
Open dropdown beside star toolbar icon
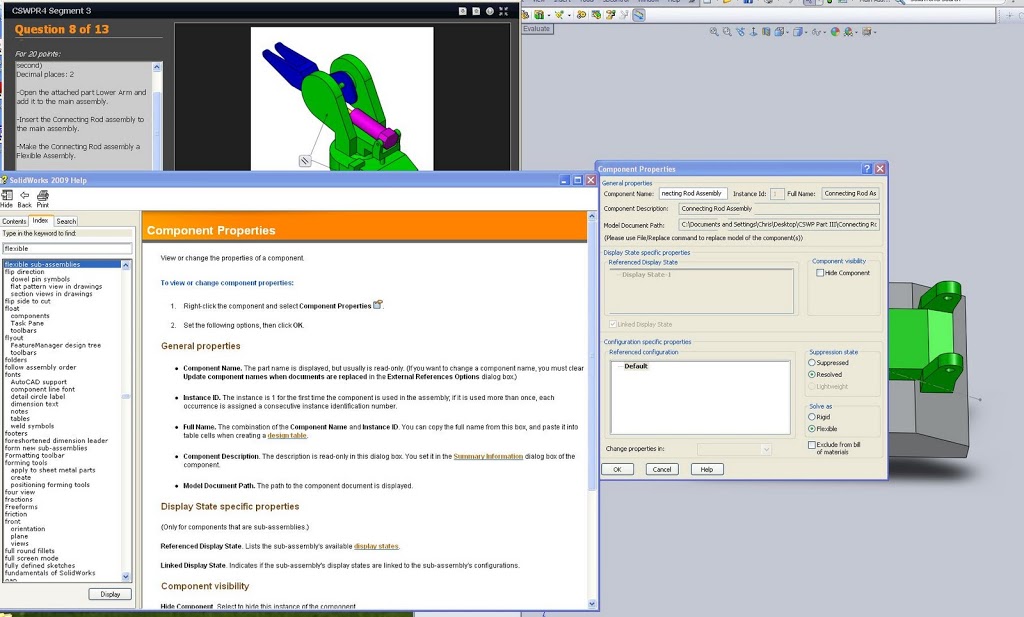569,16
